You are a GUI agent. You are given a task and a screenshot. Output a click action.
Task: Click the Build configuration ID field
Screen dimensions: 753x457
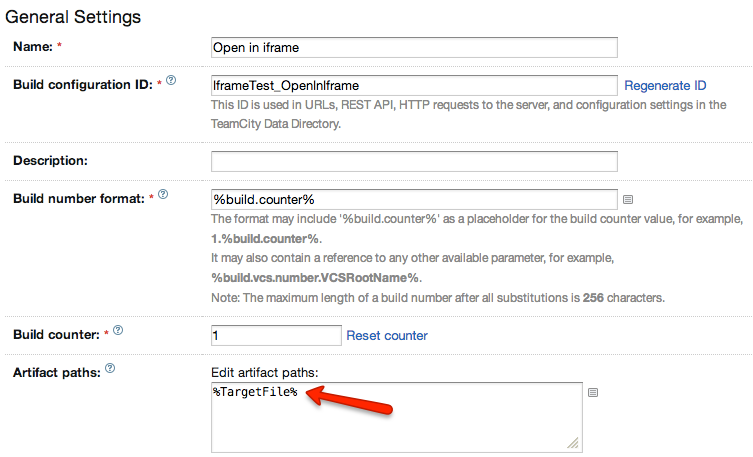click(x=414, y=86)
